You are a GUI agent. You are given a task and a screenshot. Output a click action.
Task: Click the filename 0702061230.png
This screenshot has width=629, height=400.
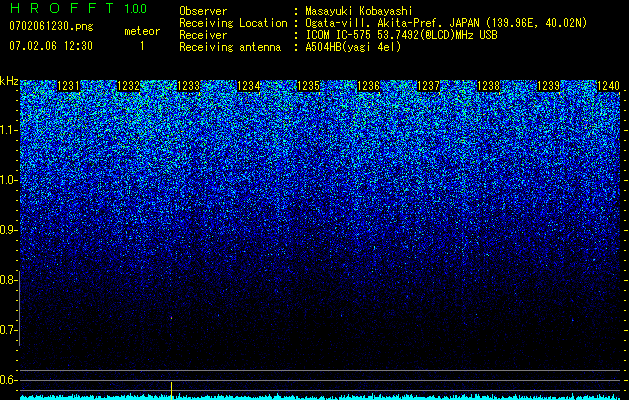(51, 27)
